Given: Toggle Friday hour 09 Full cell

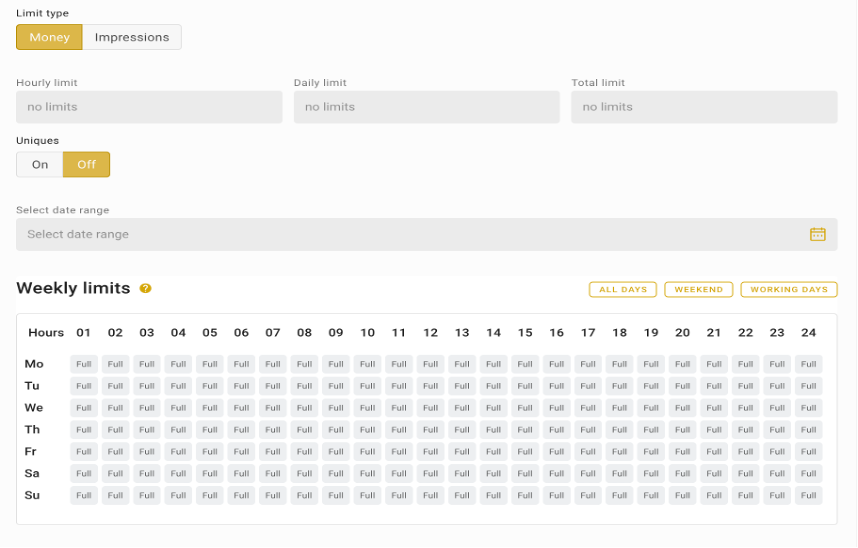Looking at the screenshot, I should (336, 452).
